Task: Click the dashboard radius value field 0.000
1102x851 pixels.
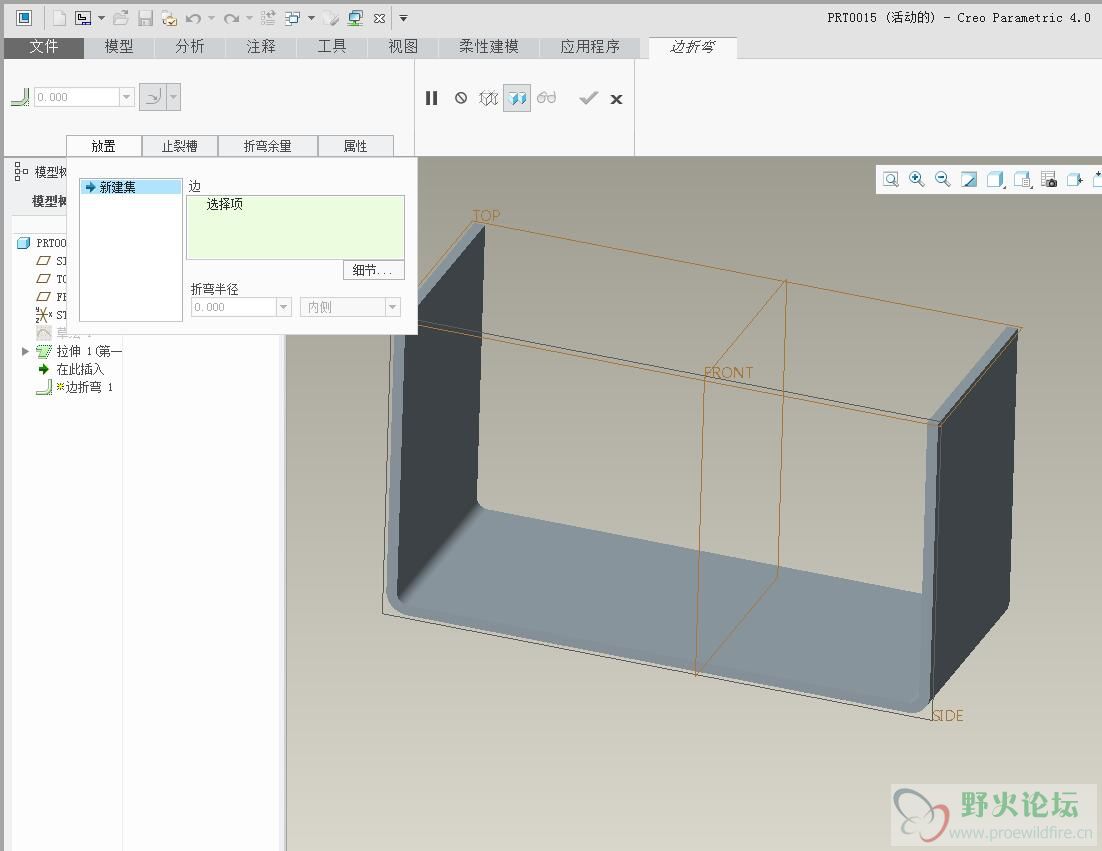Action: (77, 97)
